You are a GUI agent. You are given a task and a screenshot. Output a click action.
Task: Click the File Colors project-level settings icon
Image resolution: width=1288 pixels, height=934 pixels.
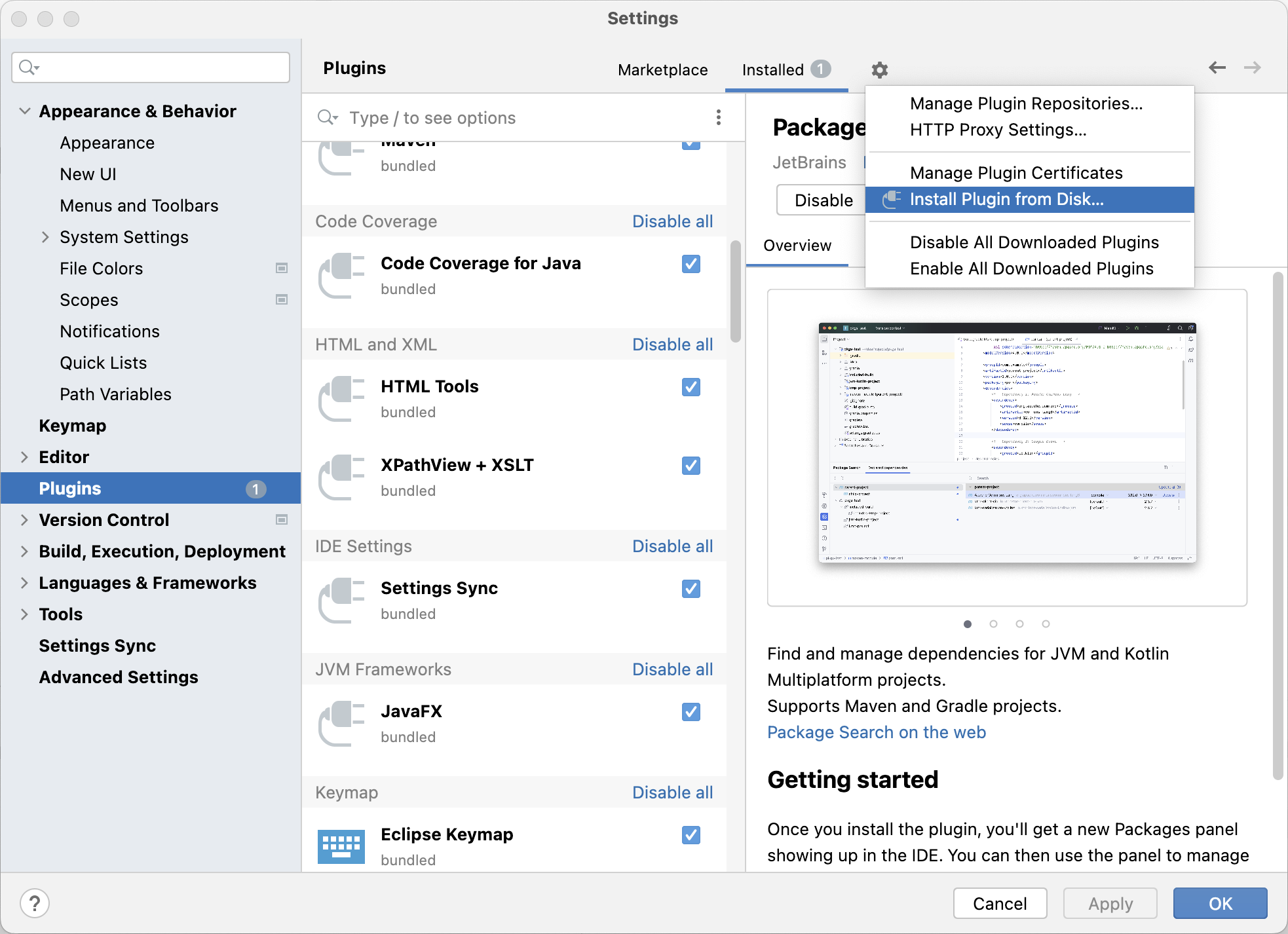click(x=282, y=268)
